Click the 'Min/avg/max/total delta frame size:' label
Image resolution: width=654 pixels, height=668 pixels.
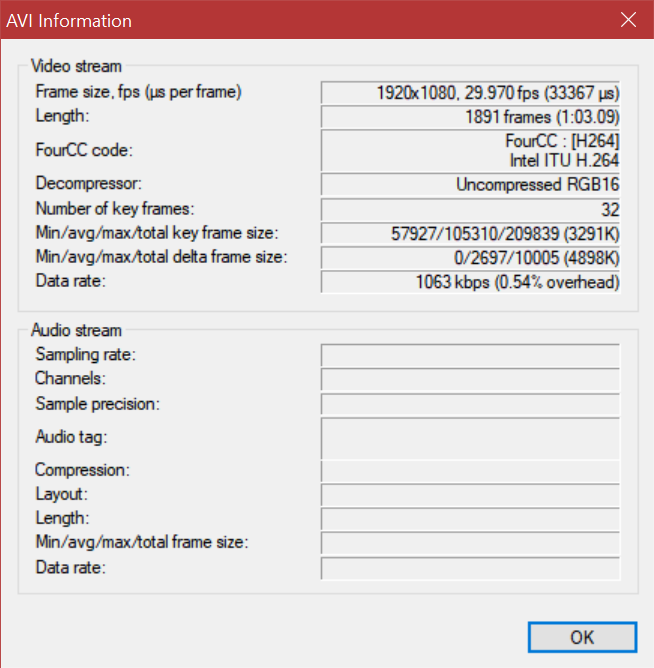(161, 257)
